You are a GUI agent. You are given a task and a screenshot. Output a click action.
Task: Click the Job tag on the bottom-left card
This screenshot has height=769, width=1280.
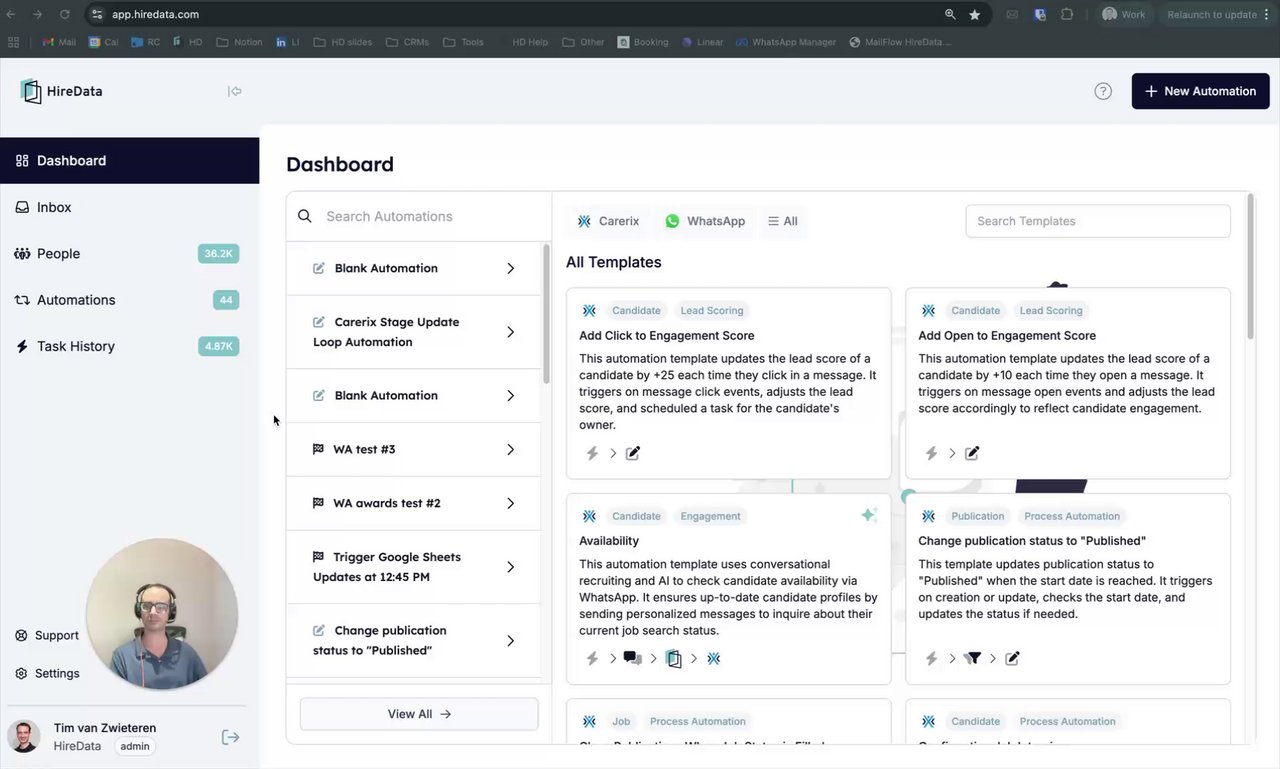[x=621, y=721]
